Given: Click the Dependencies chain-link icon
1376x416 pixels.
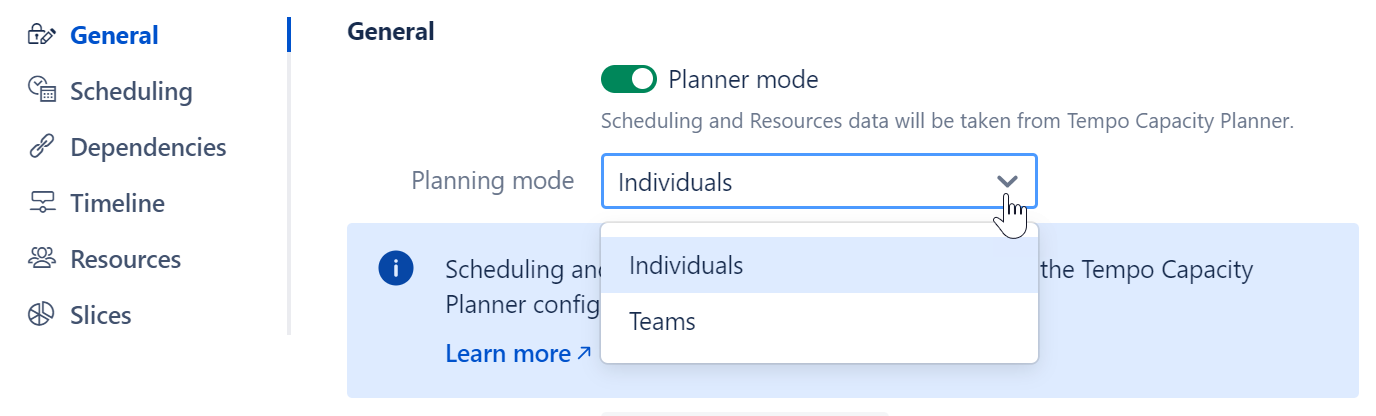Looking at the screenshot, I should click(x=41, y=147).
